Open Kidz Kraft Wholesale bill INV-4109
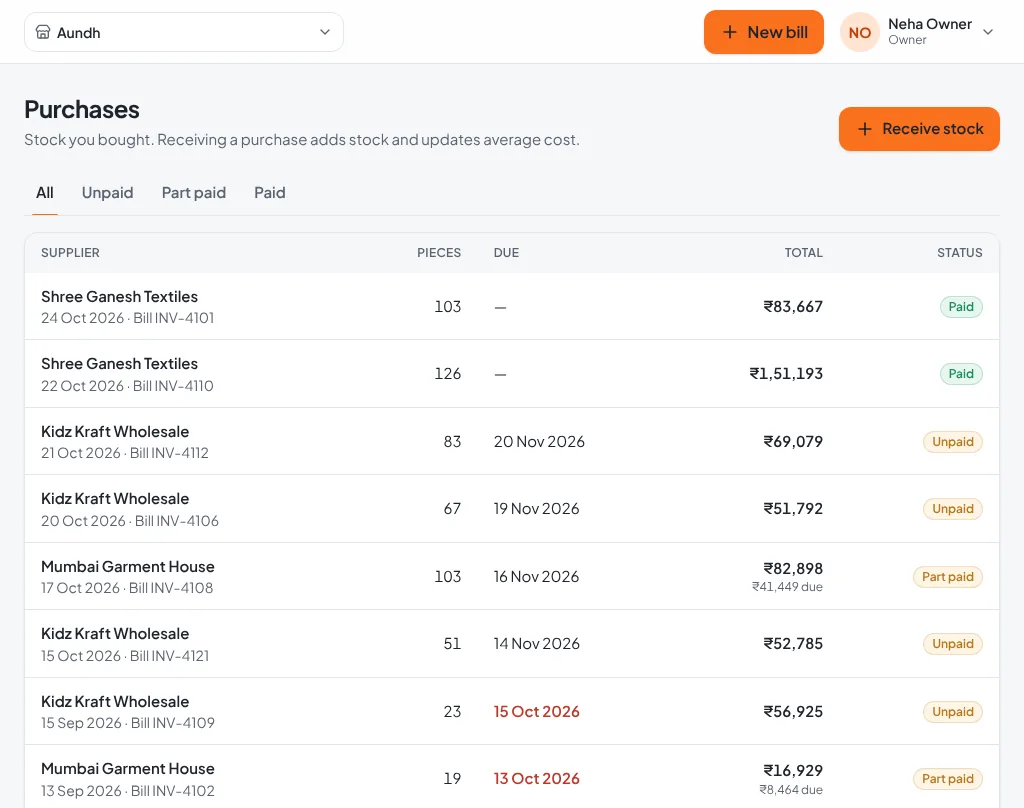 tap(512, 711)
